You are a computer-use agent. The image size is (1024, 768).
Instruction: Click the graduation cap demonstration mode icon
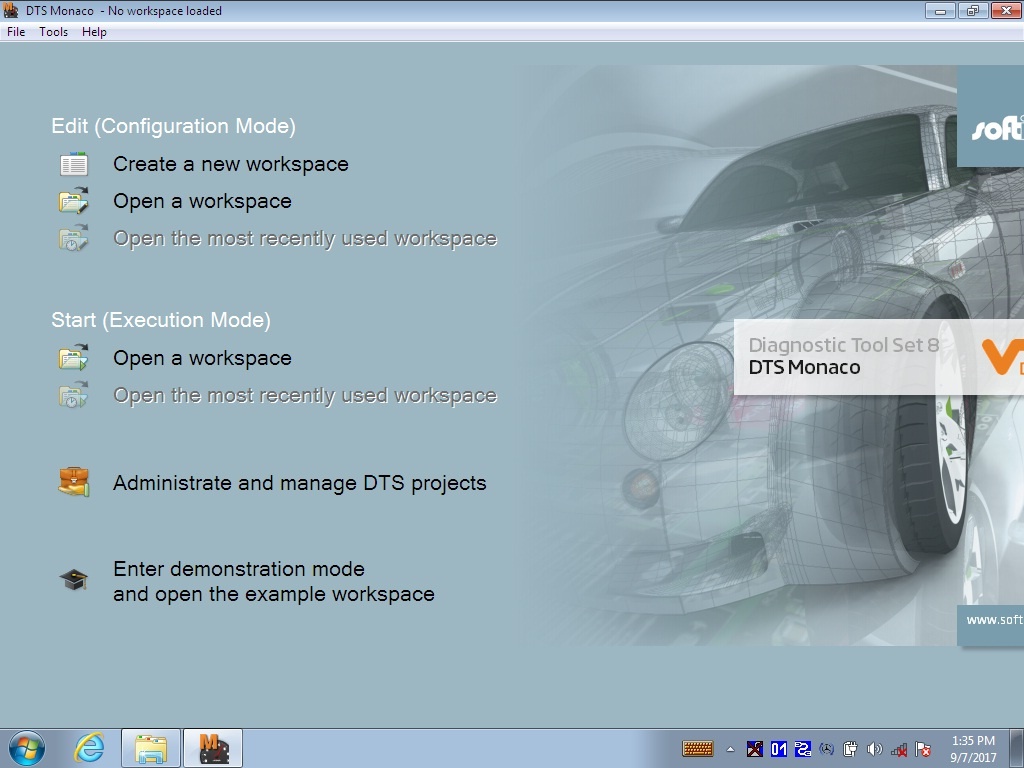click(x=74, y=580)
